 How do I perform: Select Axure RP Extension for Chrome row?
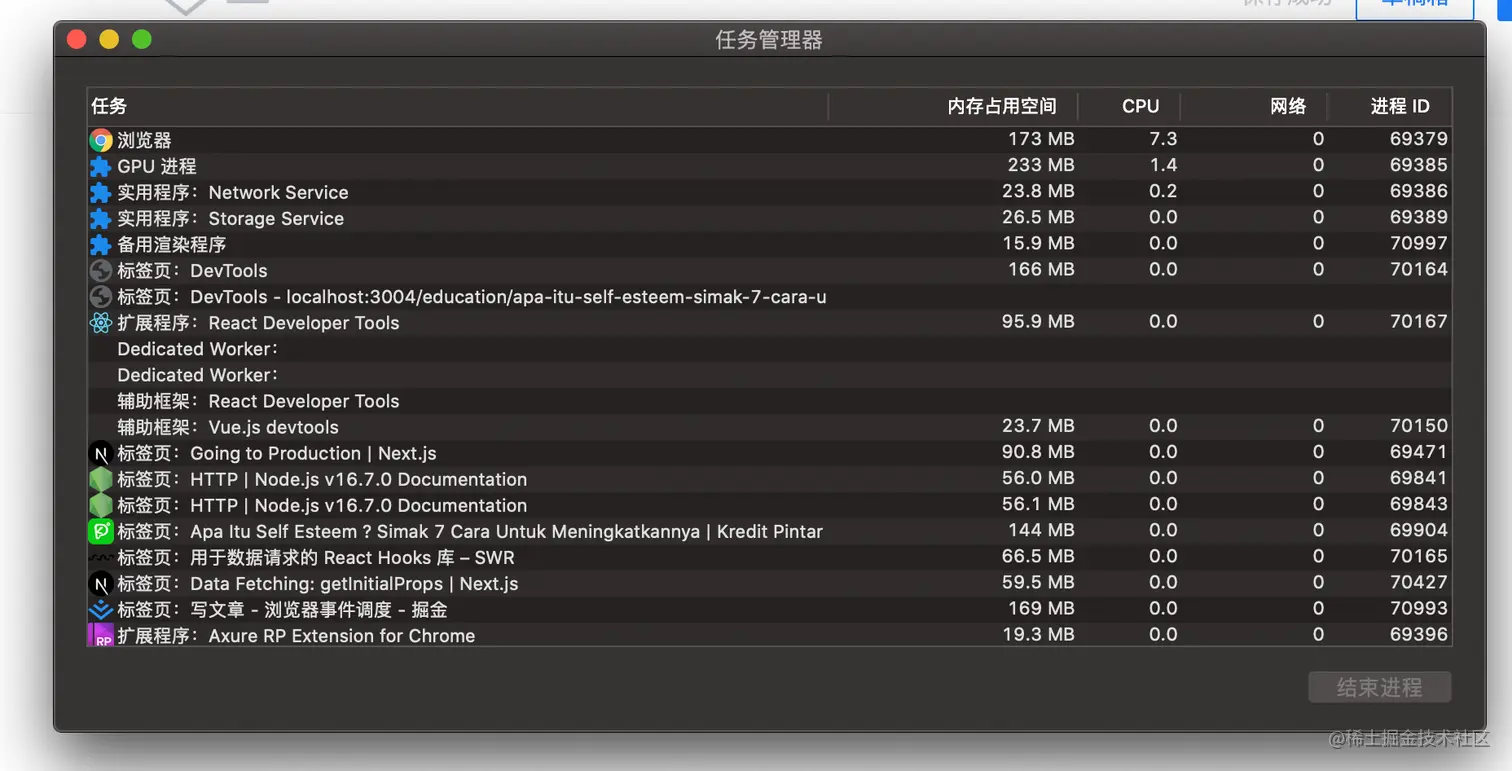click(x=769, y=634)
